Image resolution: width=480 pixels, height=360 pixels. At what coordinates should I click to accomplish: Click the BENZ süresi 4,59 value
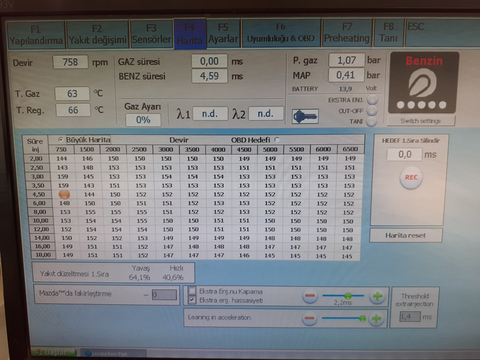pos(209,76)
